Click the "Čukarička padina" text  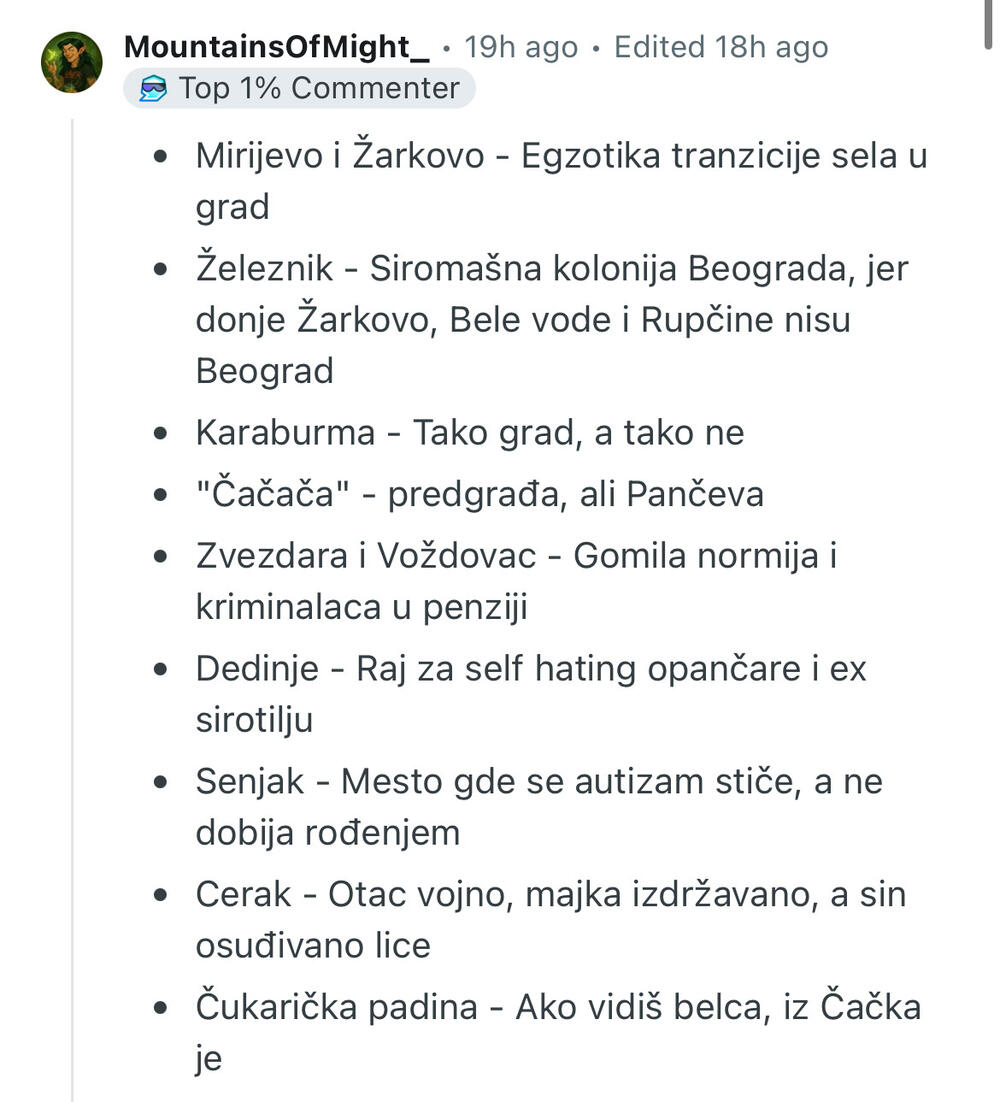pyautogui.click(x=337, y=1006)
